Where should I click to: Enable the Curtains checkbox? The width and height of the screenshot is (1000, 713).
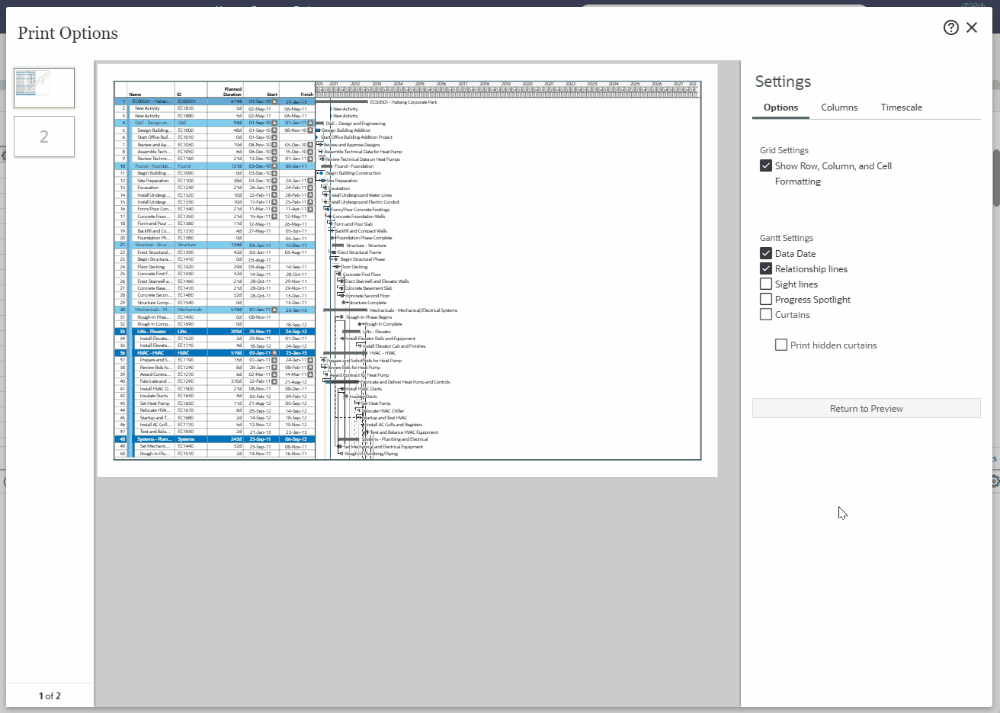766,314
